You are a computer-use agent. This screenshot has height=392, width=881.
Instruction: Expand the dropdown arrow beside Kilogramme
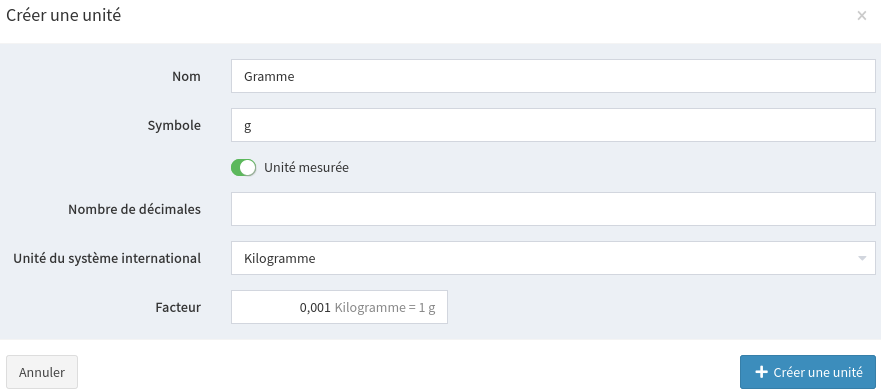coord(861,258)
